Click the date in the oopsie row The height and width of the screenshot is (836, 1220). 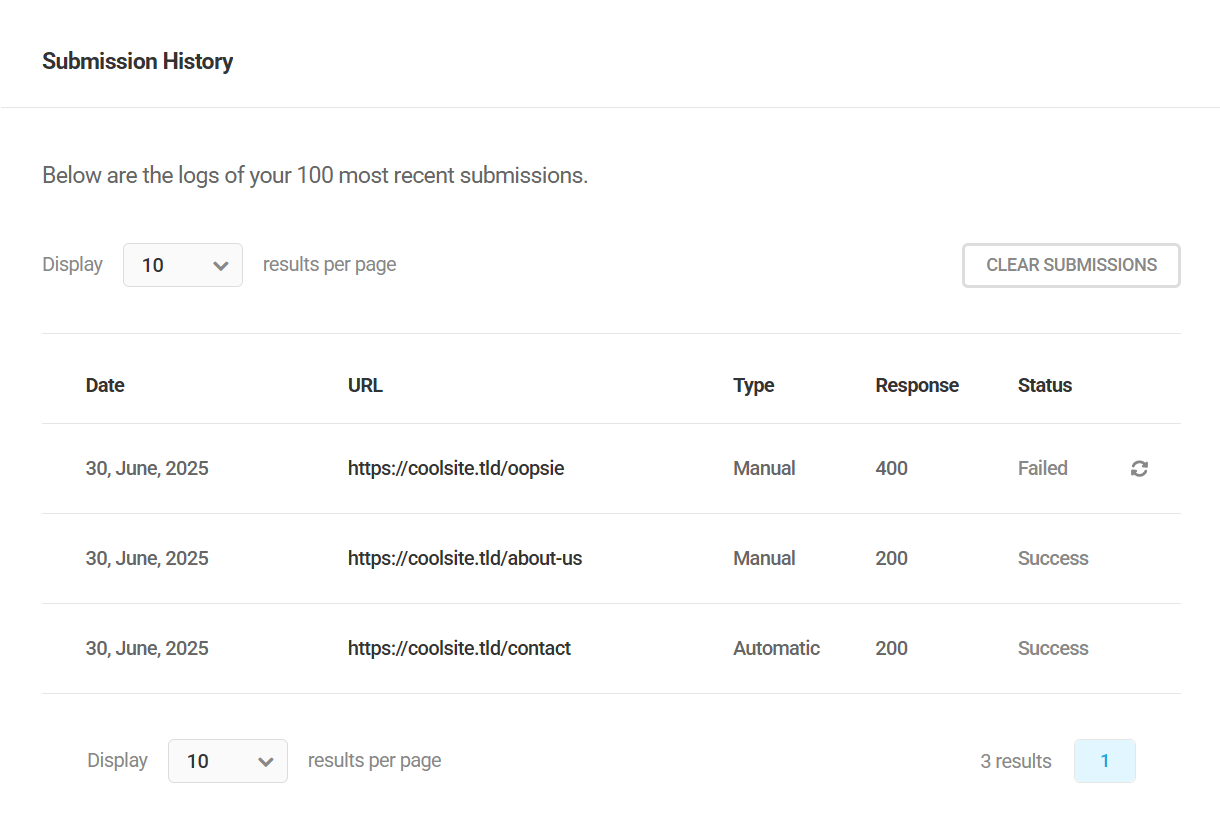pyautogui.click(x=147, y=468)
